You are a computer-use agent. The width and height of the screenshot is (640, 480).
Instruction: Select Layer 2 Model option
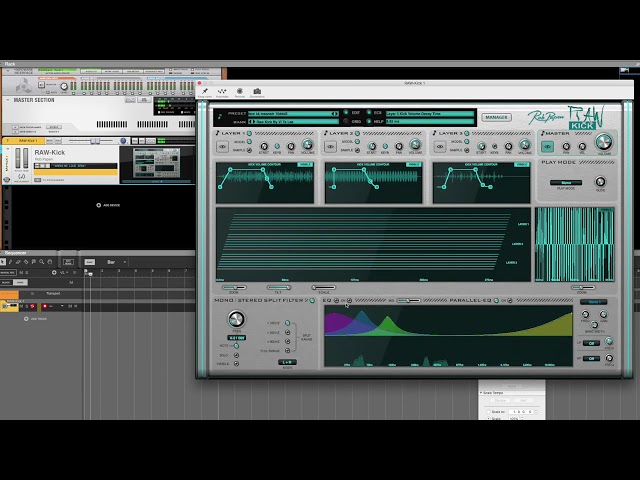pos(358,142)
